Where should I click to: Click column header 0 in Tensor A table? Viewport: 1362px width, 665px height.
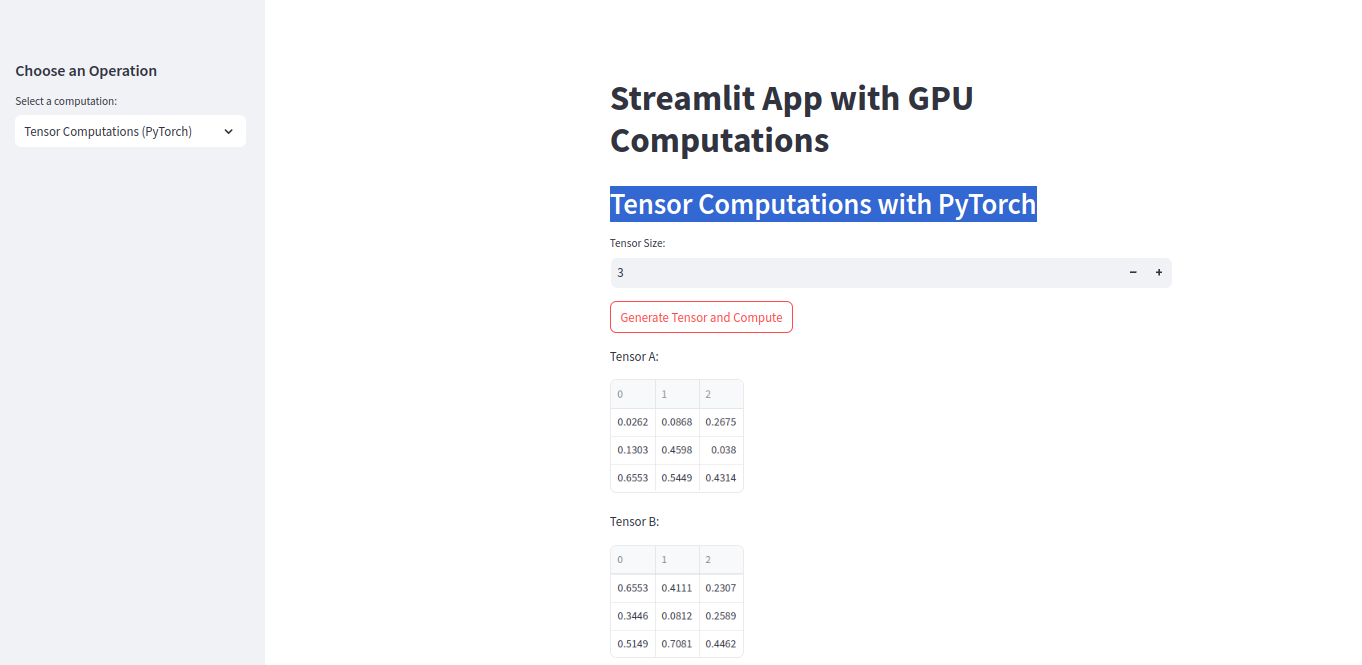coord(632,394)
